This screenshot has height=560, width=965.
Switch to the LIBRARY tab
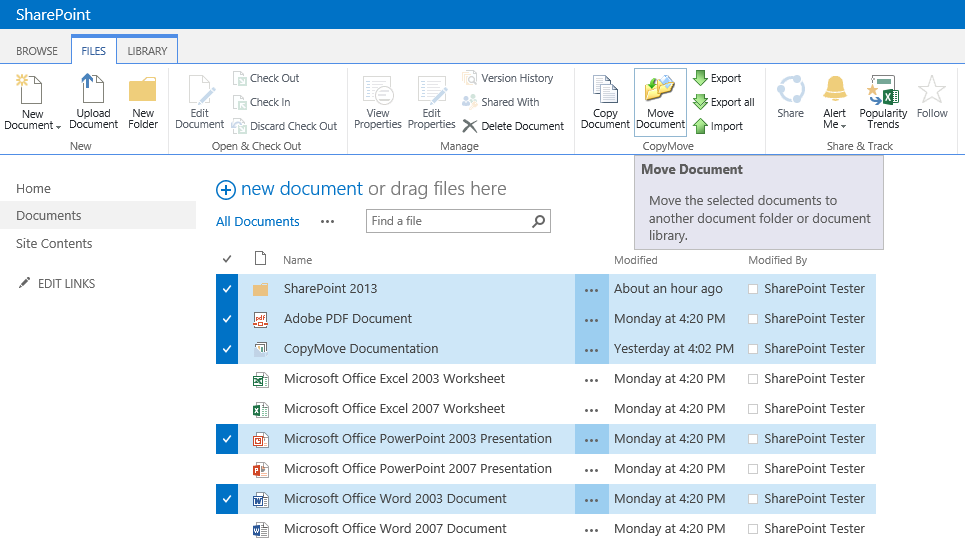tap(147, 51)
